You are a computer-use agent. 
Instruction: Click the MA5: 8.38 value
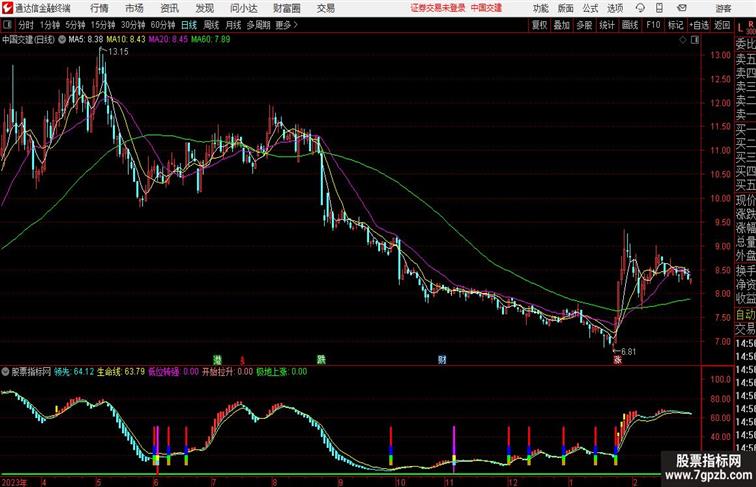tap(86, 40)
